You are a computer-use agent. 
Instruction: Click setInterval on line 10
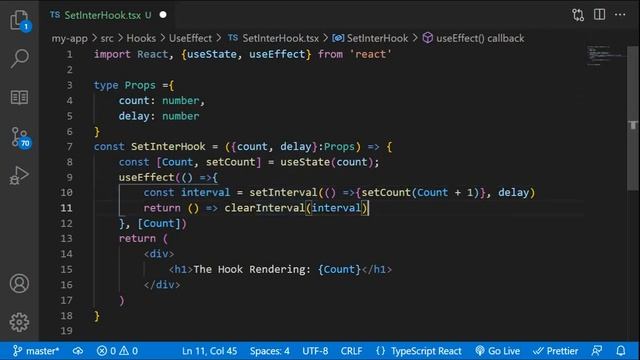click(x=283, y=192)
